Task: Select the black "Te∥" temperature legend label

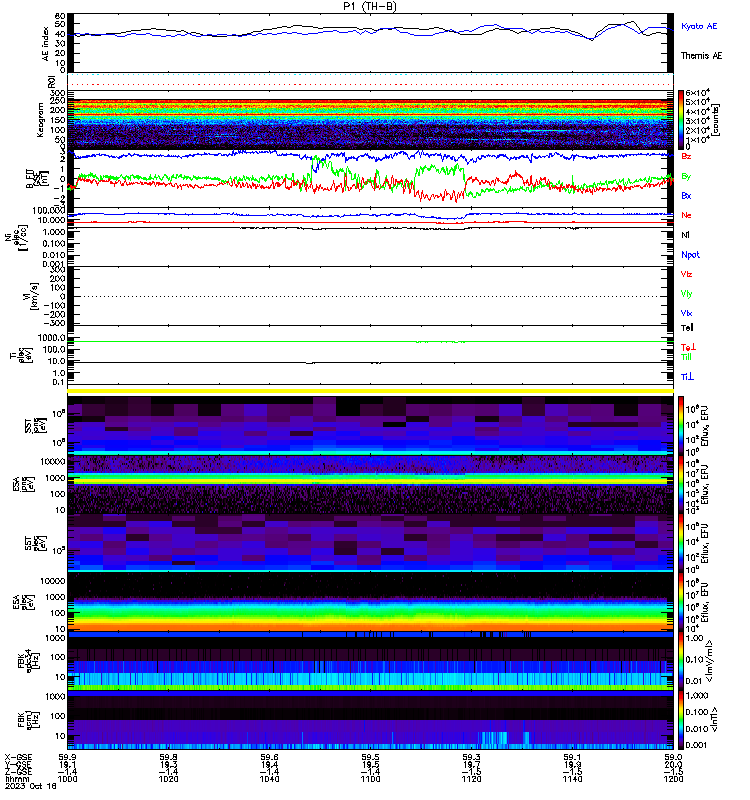Action: point(687,328)
